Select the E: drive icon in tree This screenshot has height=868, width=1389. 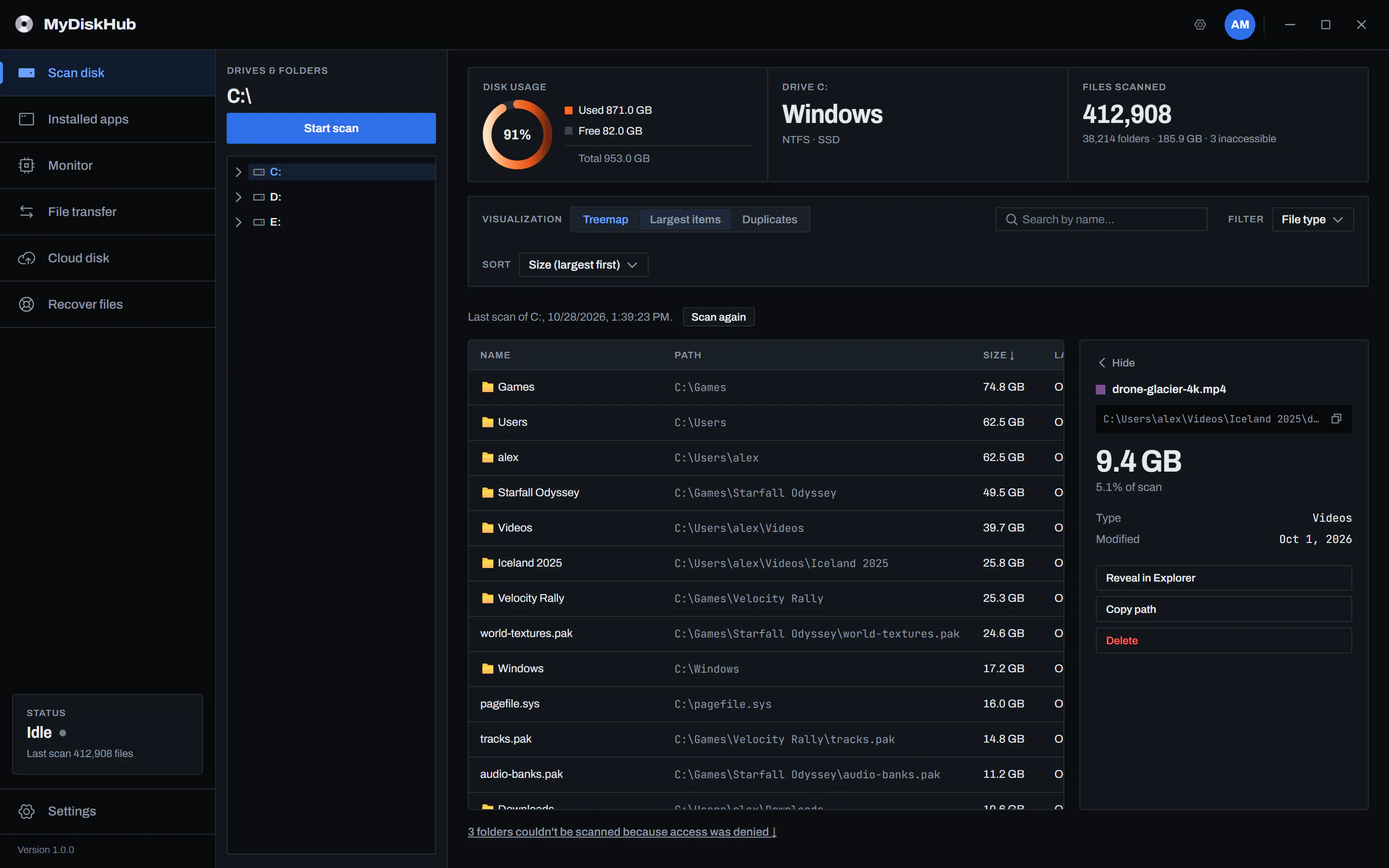coord(259,222)
